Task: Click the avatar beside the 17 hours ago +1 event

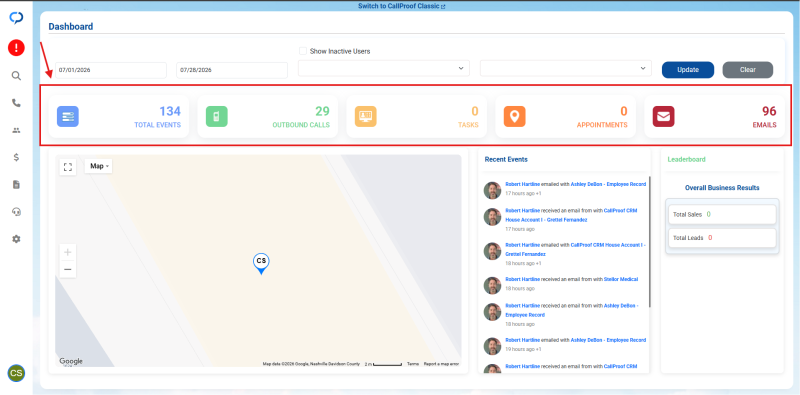Action: pyautogui.click(x=492, y=190)
